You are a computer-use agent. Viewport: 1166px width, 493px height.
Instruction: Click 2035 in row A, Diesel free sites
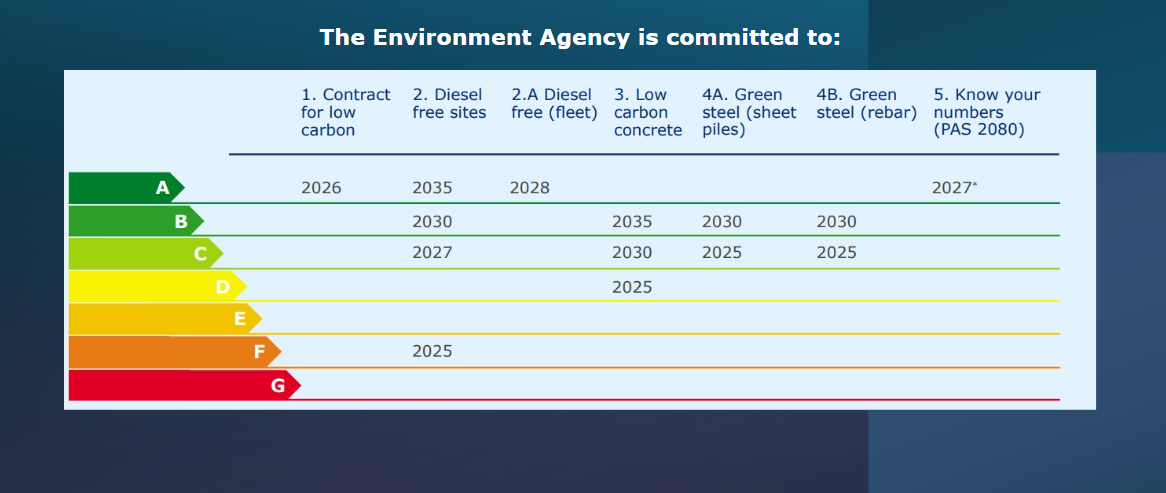click(432, 187)
